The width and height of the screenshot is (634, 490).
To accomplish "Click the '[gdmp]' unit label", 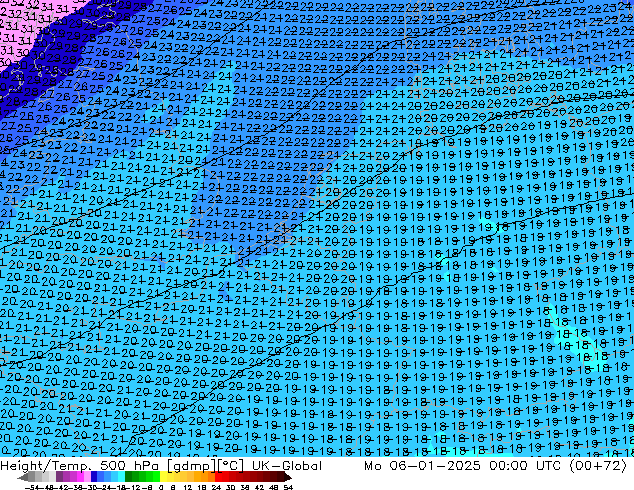I will (192, 466).
